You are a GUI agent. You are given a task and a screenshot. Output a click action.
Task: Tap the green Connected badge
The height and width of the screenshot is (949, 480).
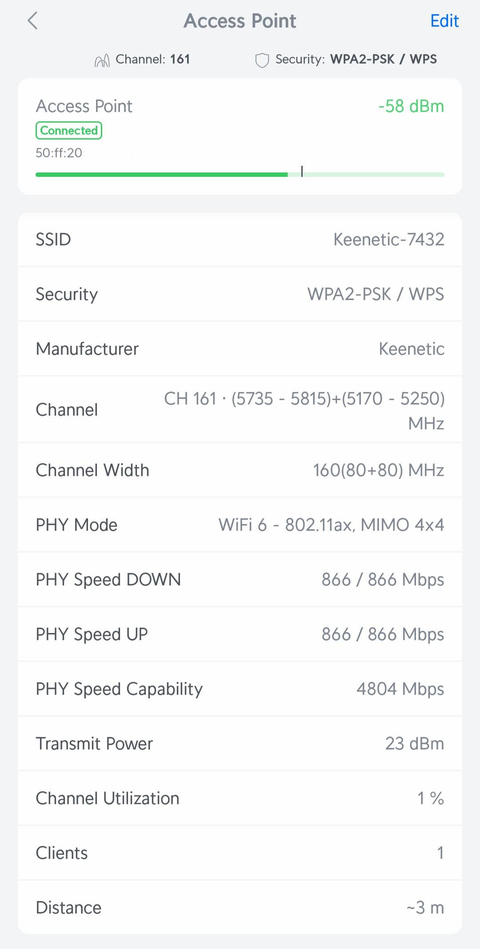click(x=68, y=131)
